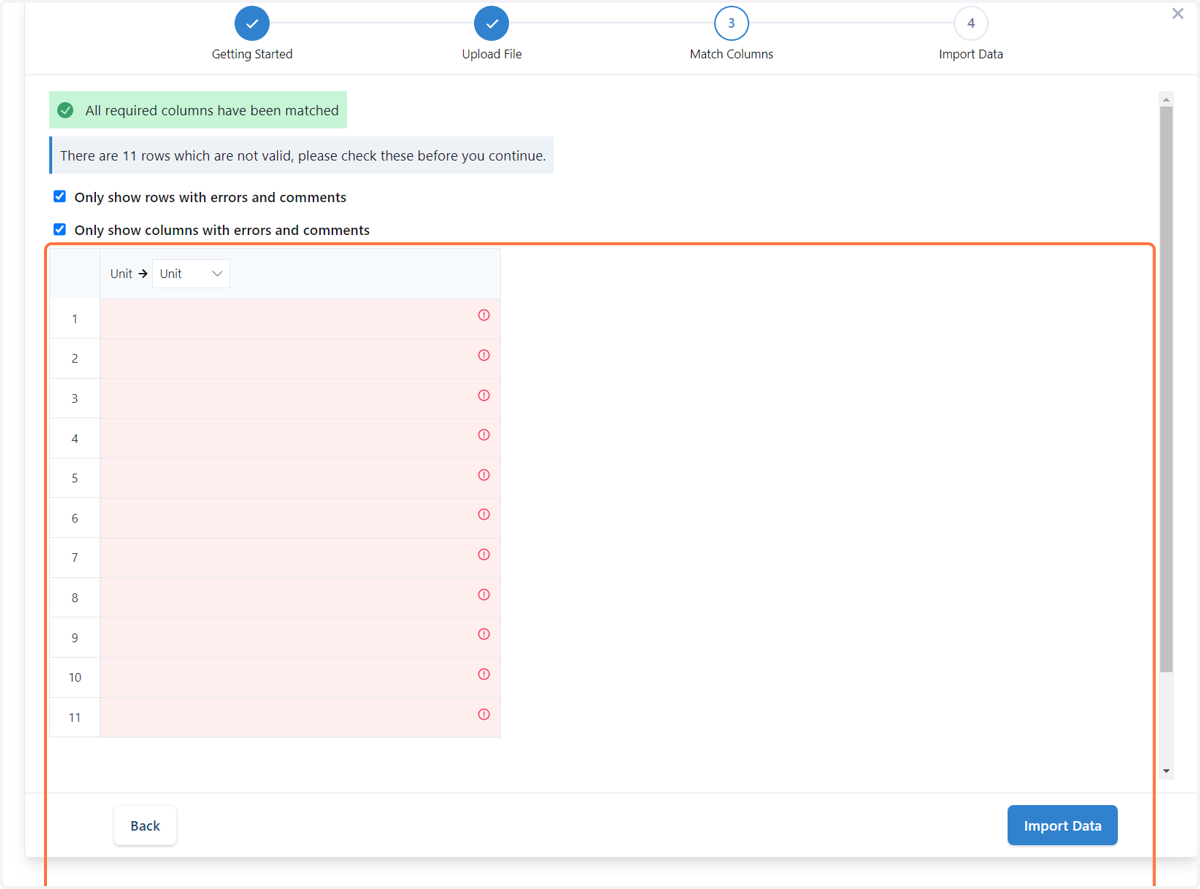The image size is (1200, 889).
Task: Click the error icon in row 3
Action: point(484,395)
